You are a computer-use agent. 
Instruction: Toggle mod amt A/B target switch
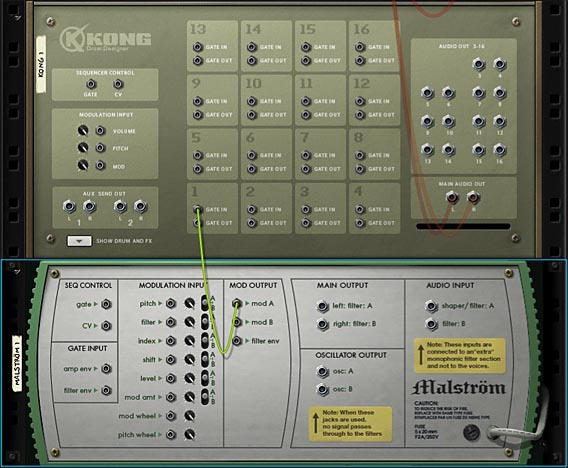point(205,397)
